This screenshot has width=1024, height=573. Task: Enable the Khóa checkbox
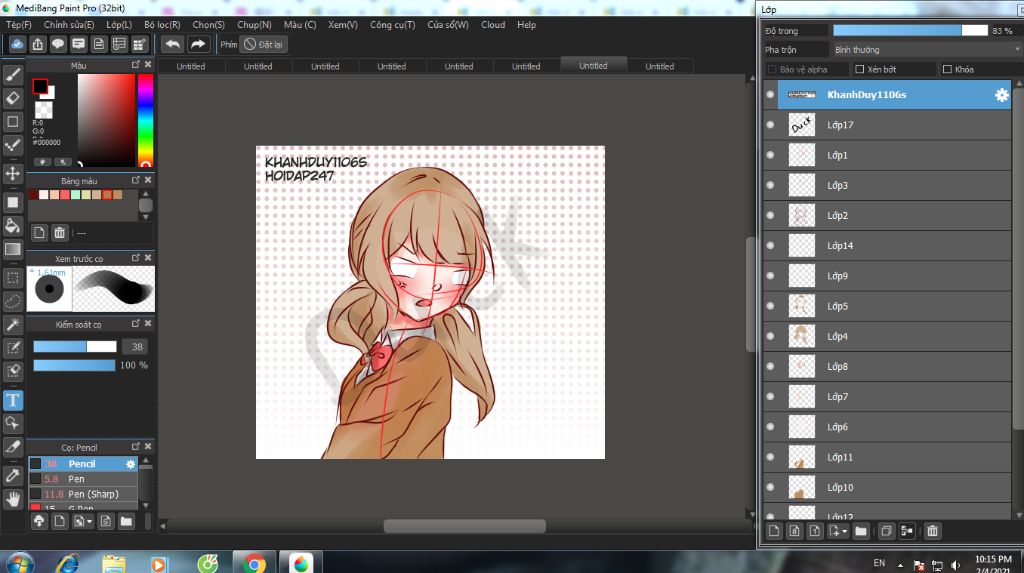947,69
